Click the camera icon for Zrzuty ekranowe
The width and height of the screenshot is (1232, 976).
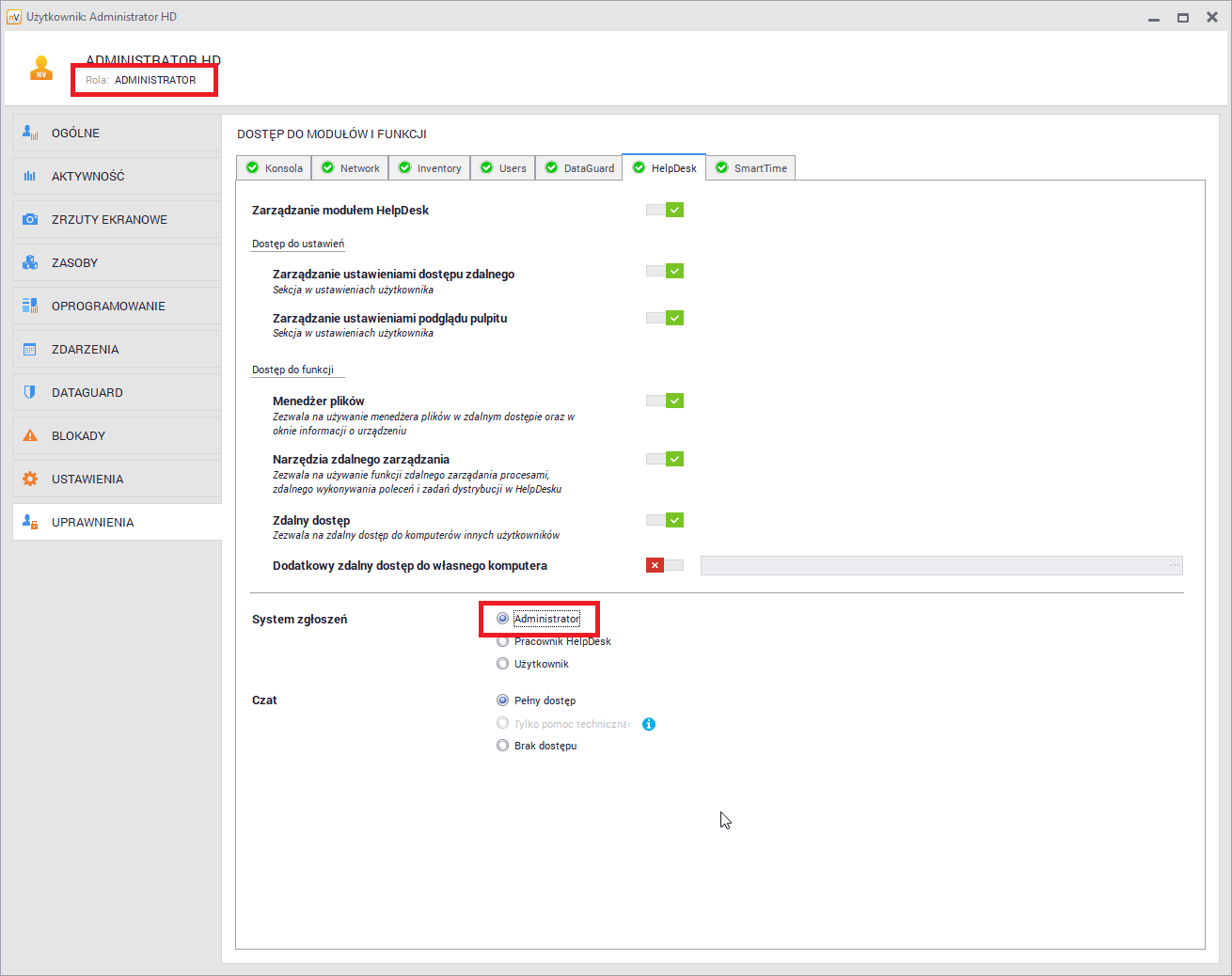(30, 219)
